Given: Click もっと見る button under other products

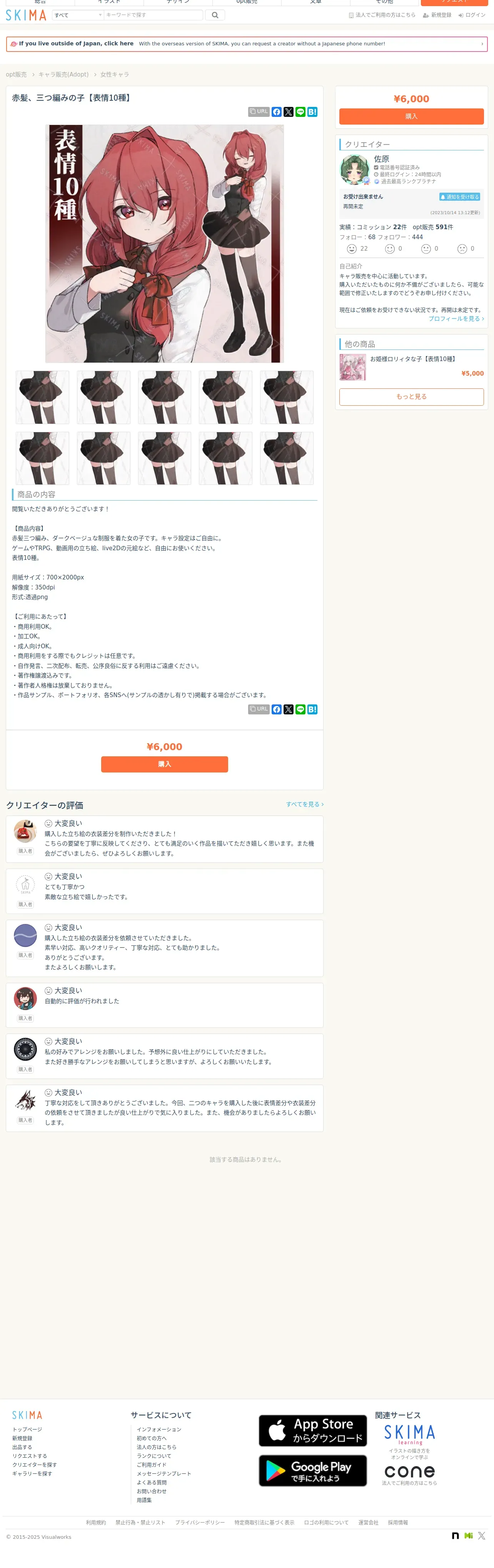Looking at the screenshot, I should pos(411,397).
